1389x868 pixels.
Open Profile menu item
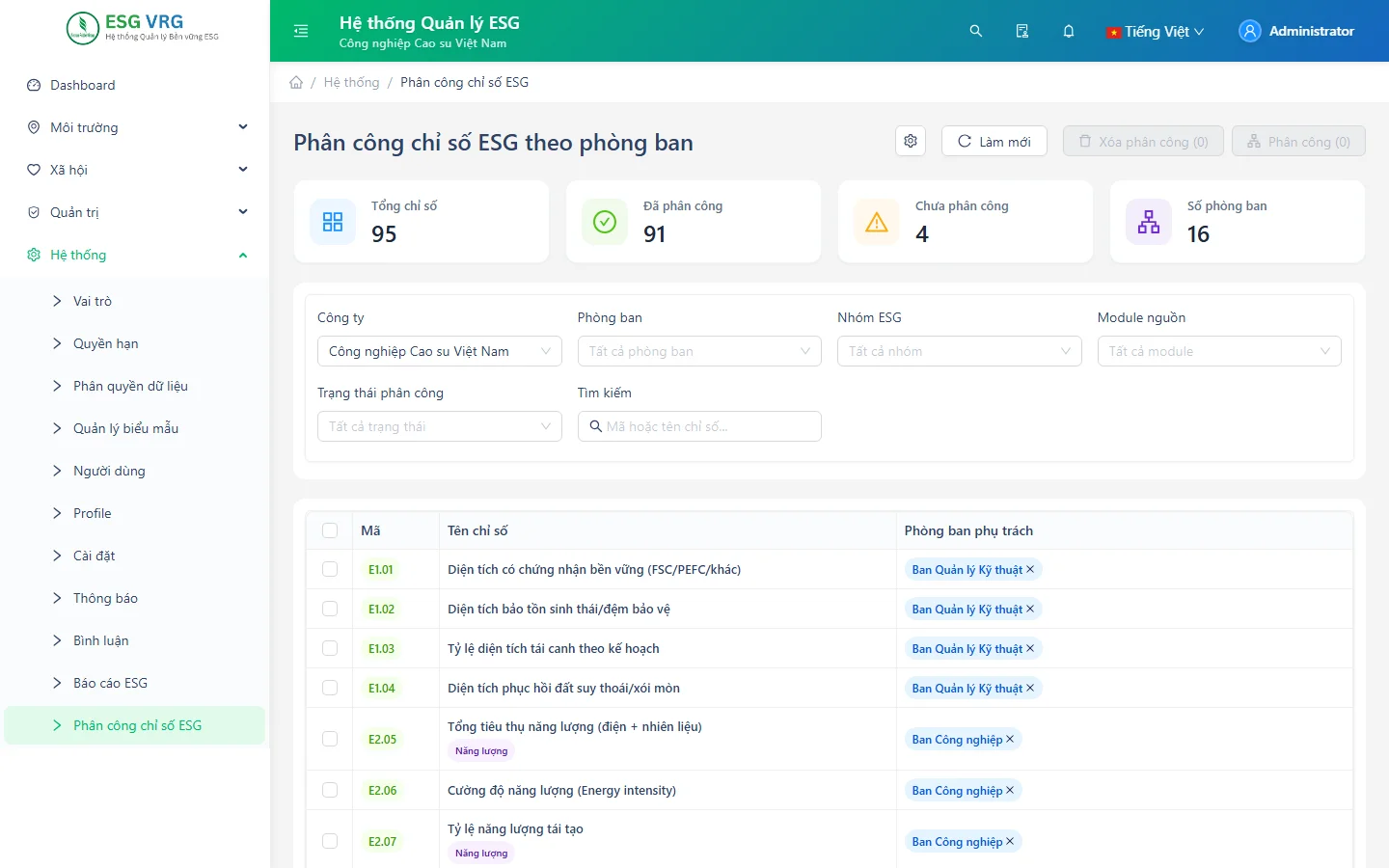point(135,513)
